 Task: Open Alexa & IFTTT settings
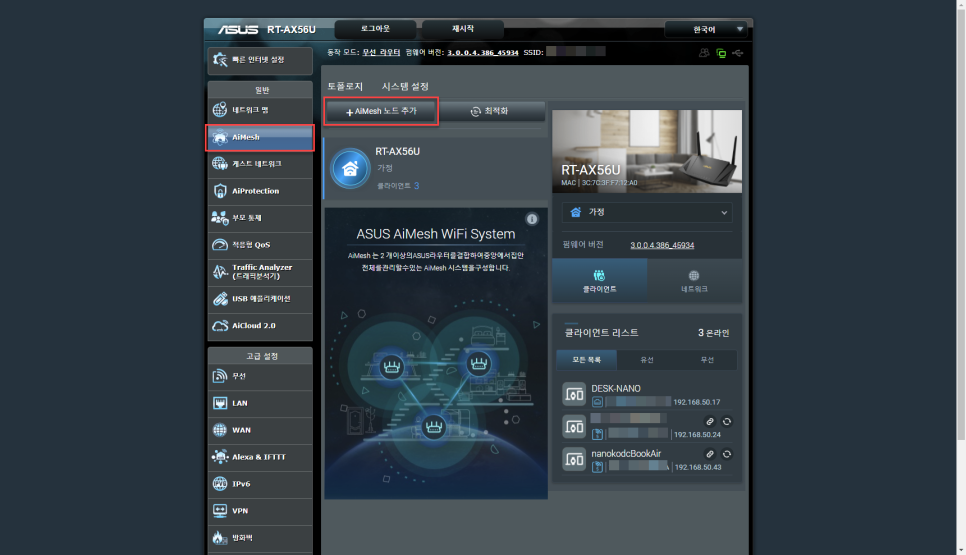tap(260, 457)
